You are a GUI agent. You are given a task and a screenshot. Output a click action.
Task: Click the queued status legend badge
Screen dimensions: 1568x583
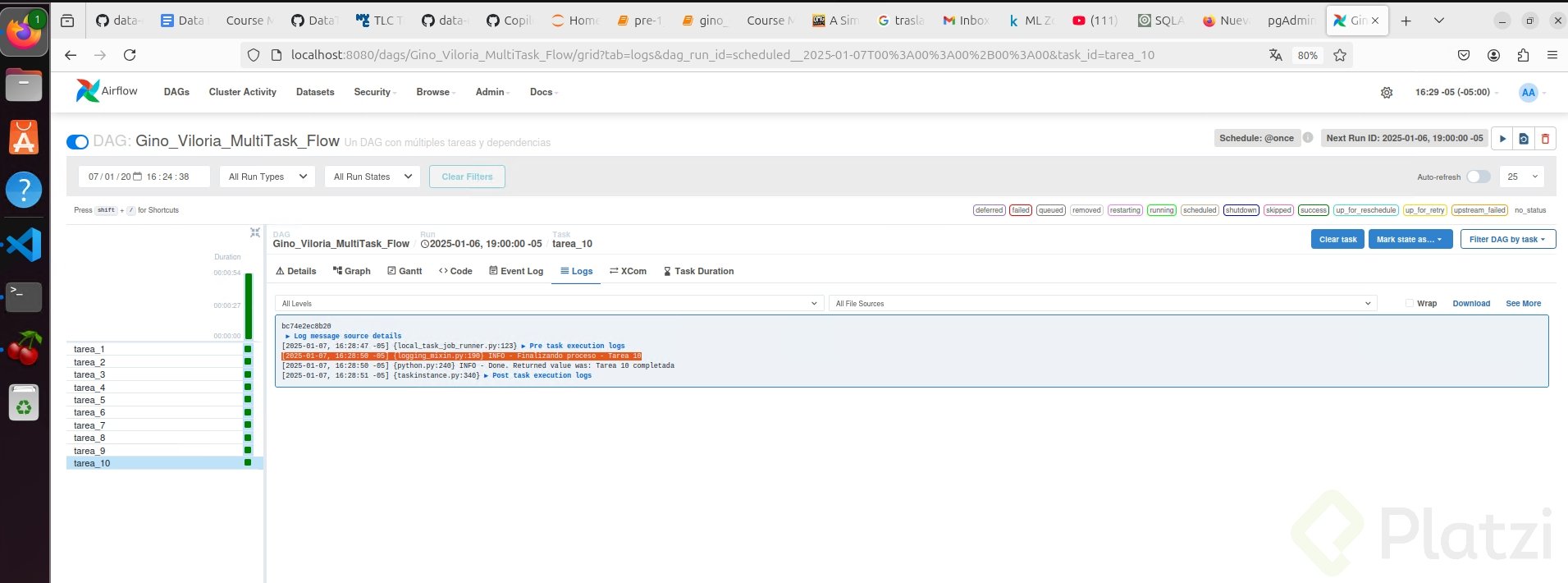coord(1051,210)
